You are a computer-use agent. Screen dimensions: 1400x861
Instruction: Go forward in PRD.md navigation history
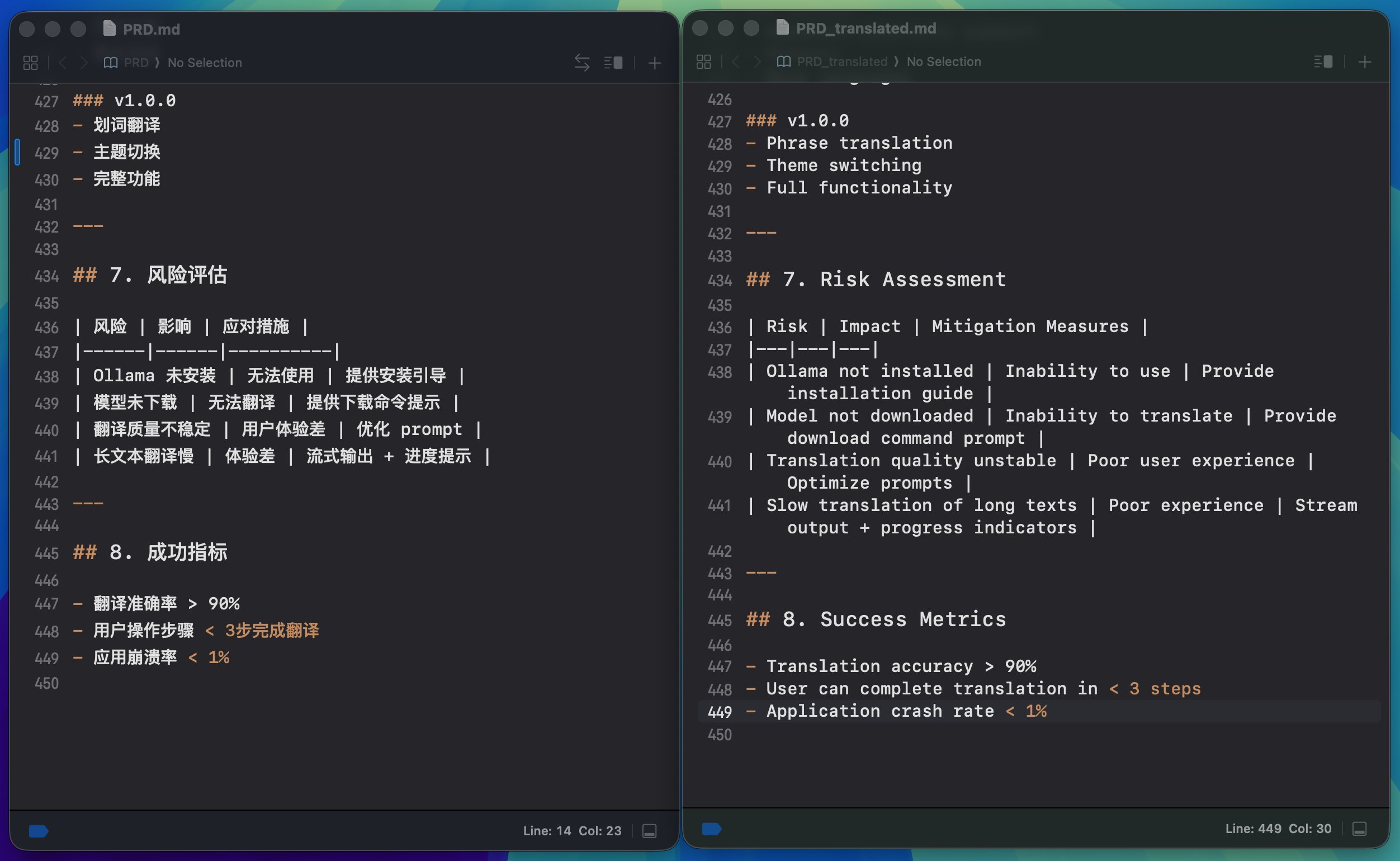pos(84,63)
